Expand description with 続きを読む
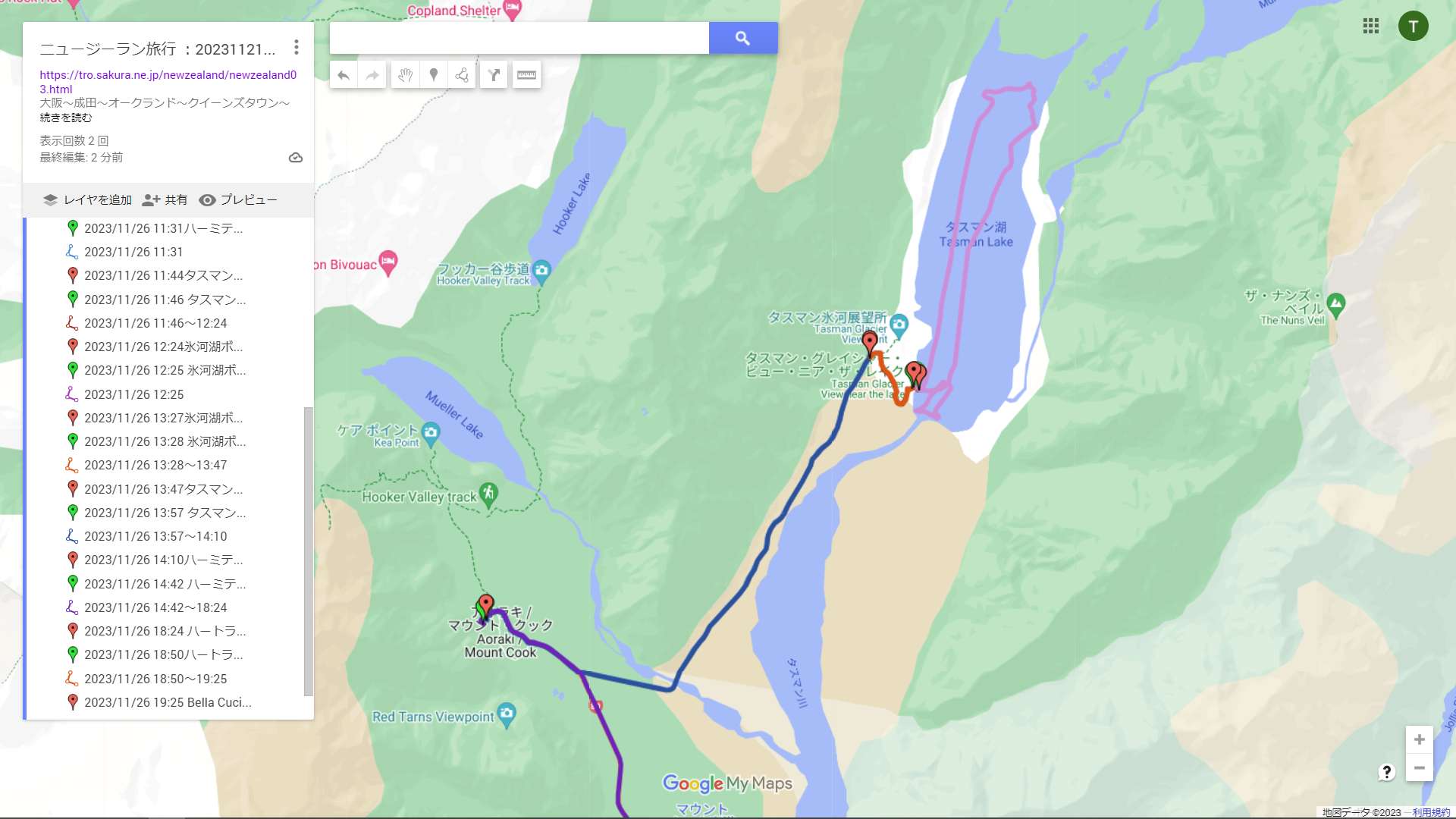 pos(66,118)
